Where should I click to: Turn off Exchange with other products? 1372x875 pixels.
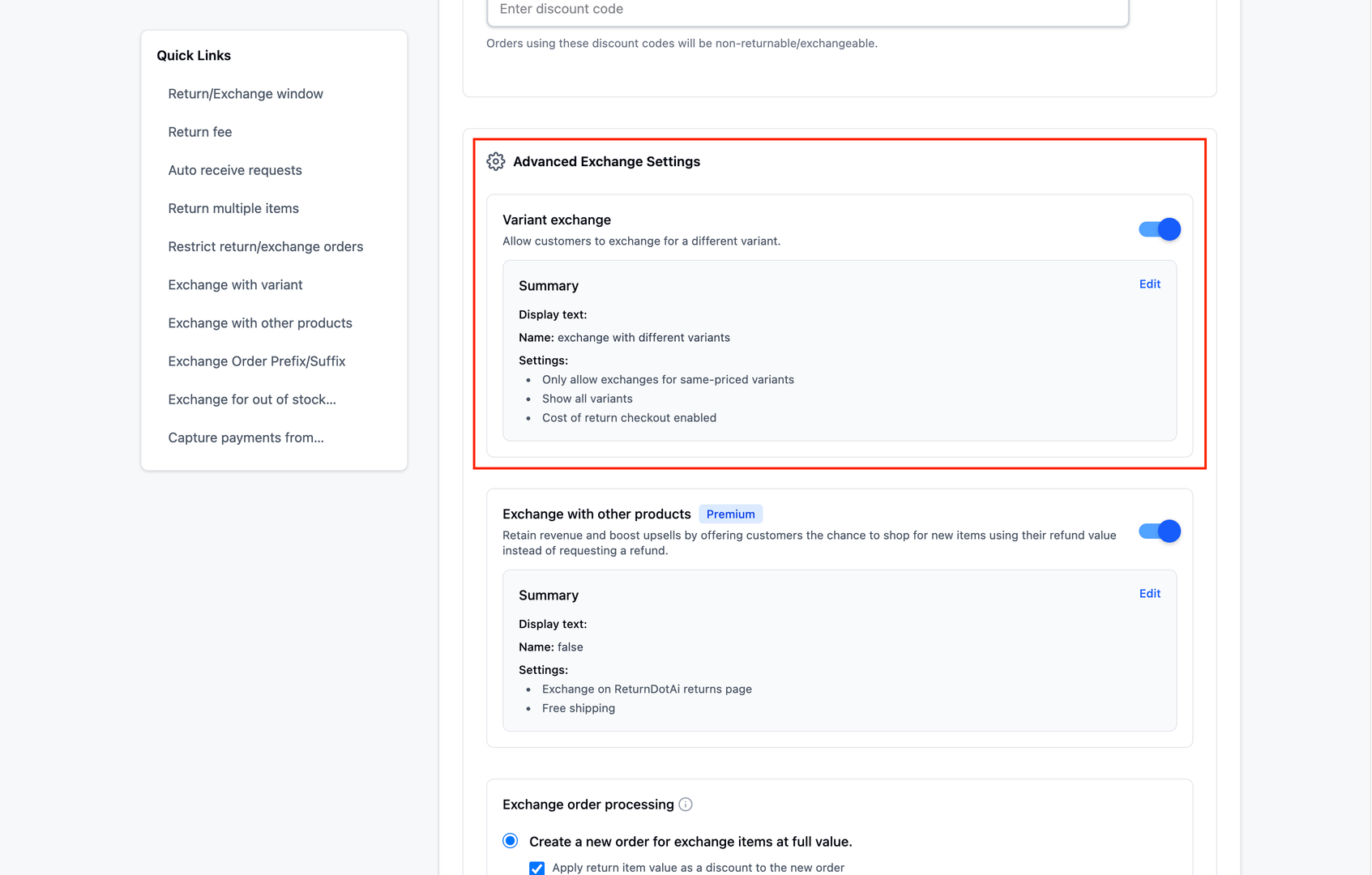tap(1158, 531)
